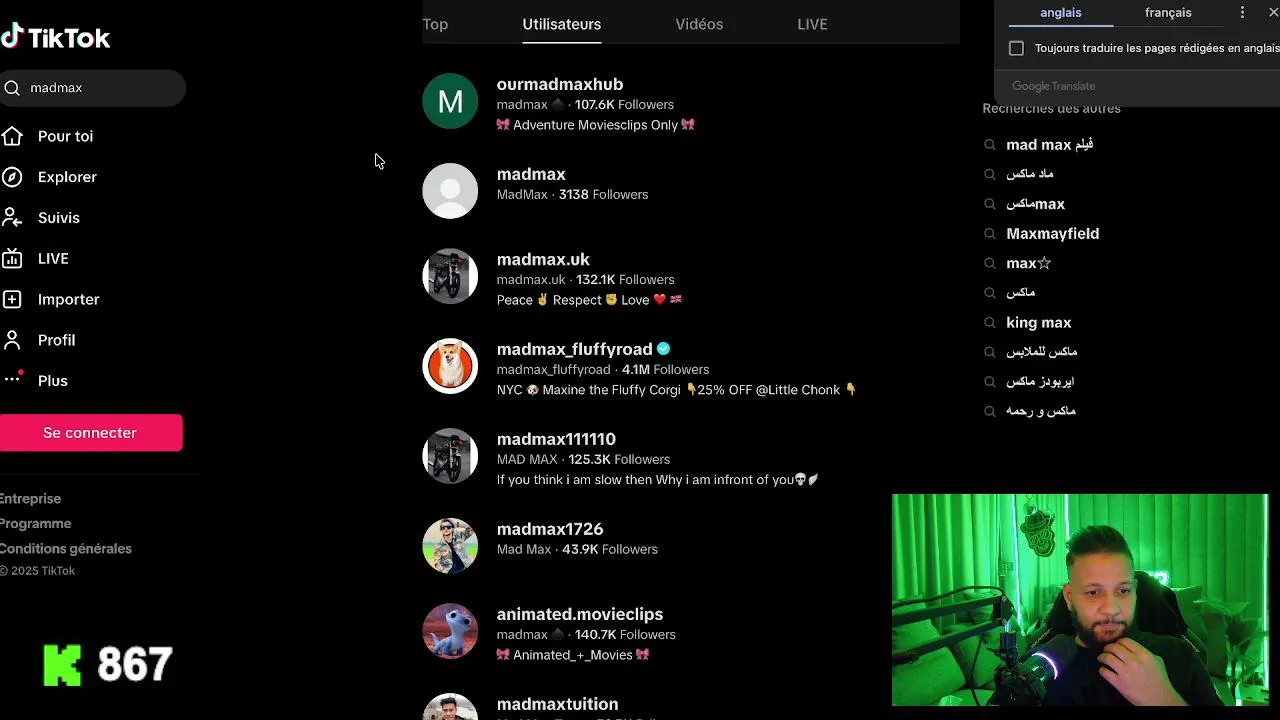Open madmax_fluffyroad corgi profile picture
The height and width of the screenshot is (720, 1280).
tap(450, 366)
